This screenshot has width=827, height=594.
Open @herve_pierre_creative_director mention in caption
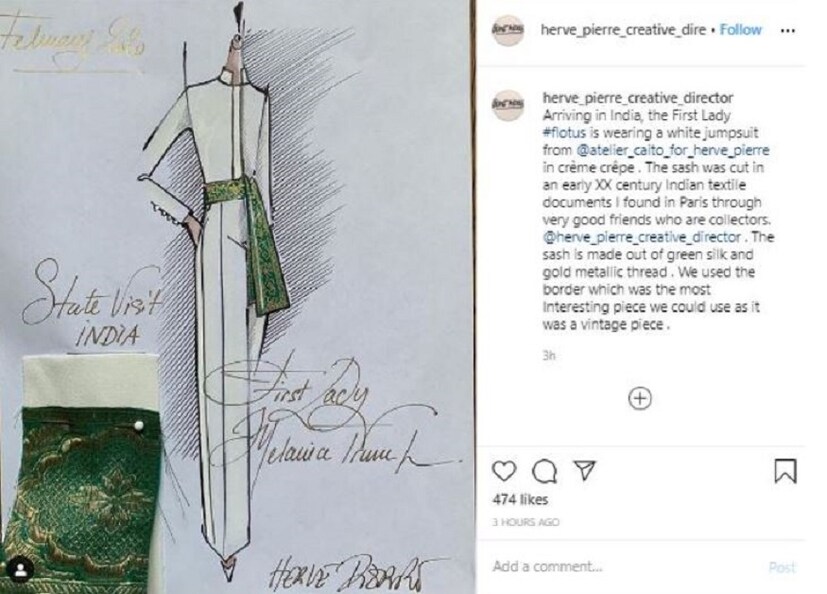[641, 237]
